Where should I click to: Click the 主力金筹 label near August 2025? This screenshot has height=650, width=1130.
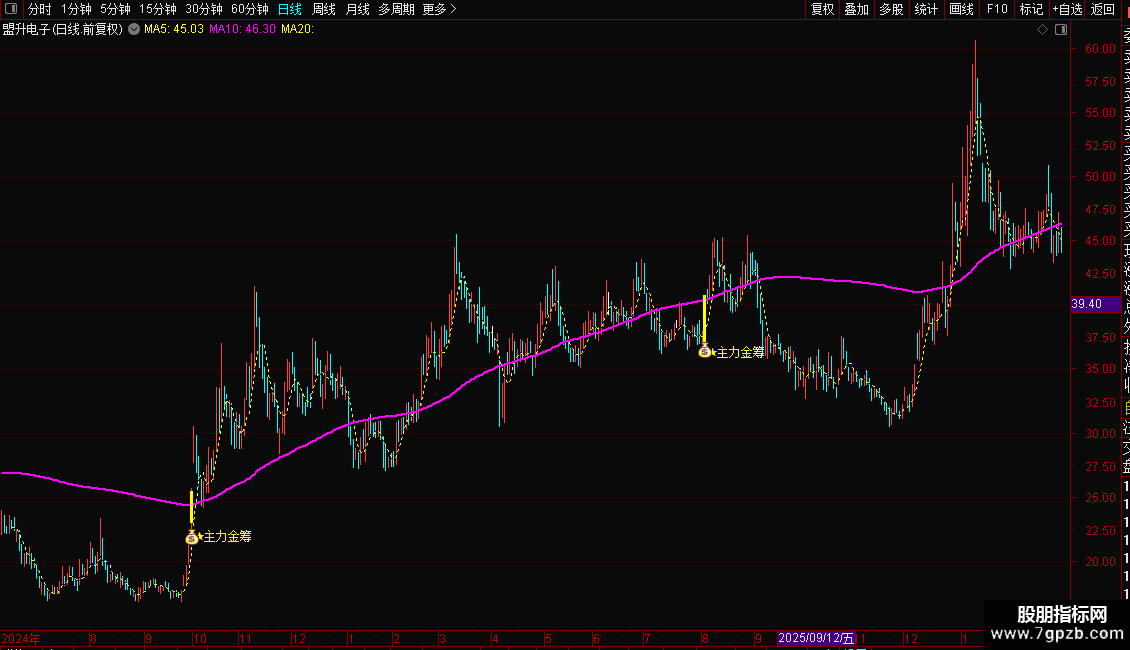740,352
